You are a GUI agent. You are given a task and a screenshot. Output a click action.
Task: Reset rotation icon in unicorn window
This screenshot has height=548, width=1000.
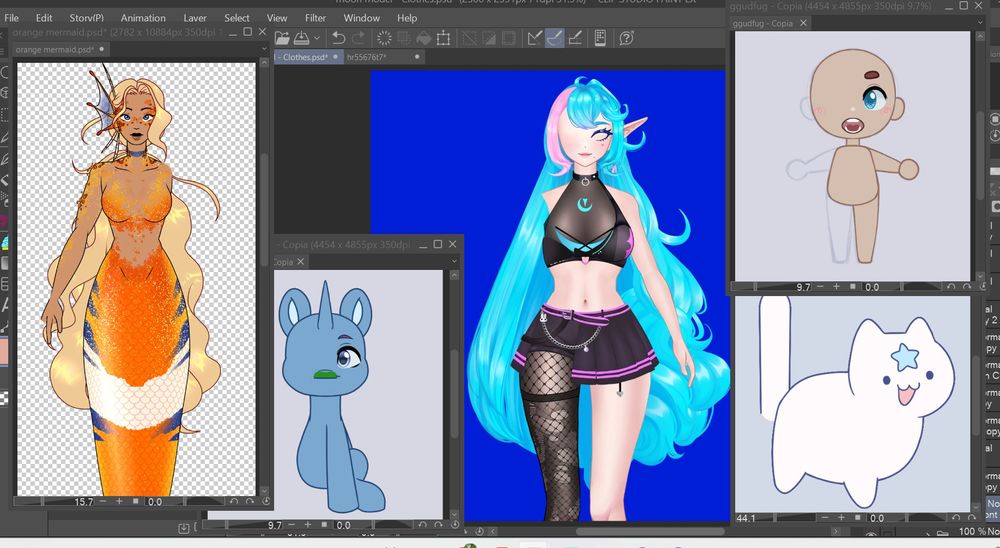pos(455,525)
